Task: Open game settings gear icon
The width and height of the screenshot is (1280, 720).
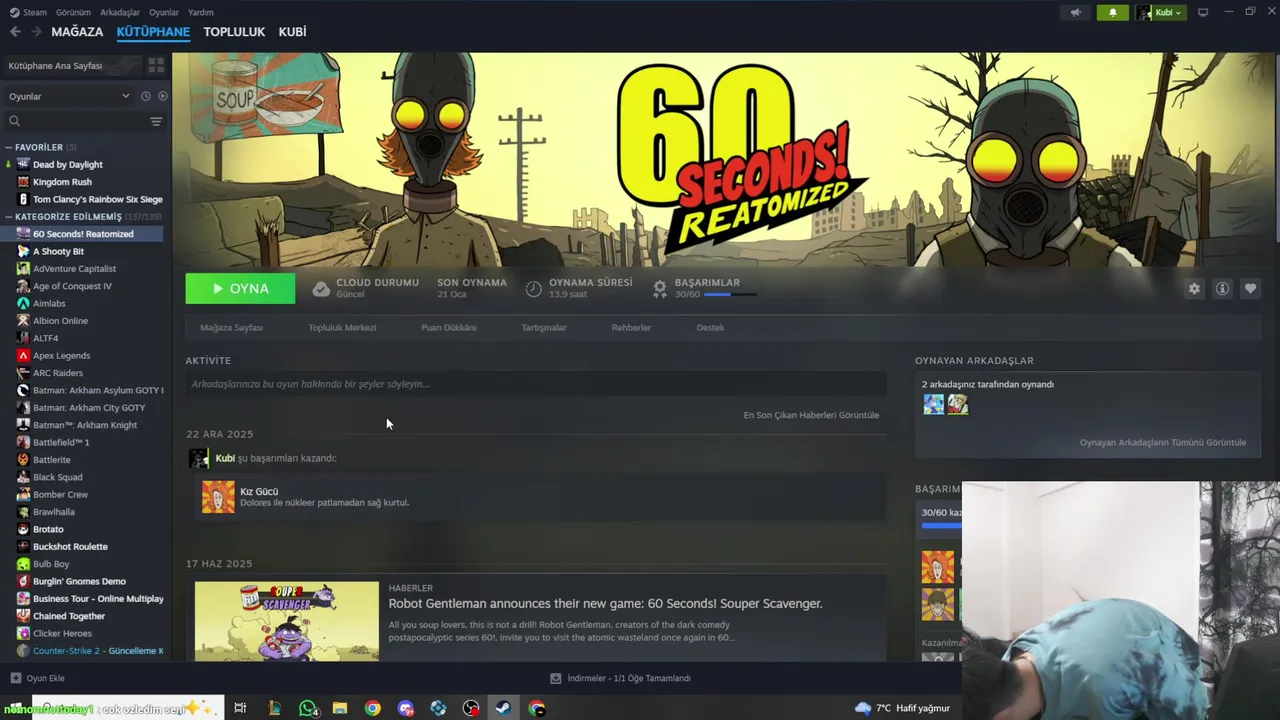Action: [1194, 288]
